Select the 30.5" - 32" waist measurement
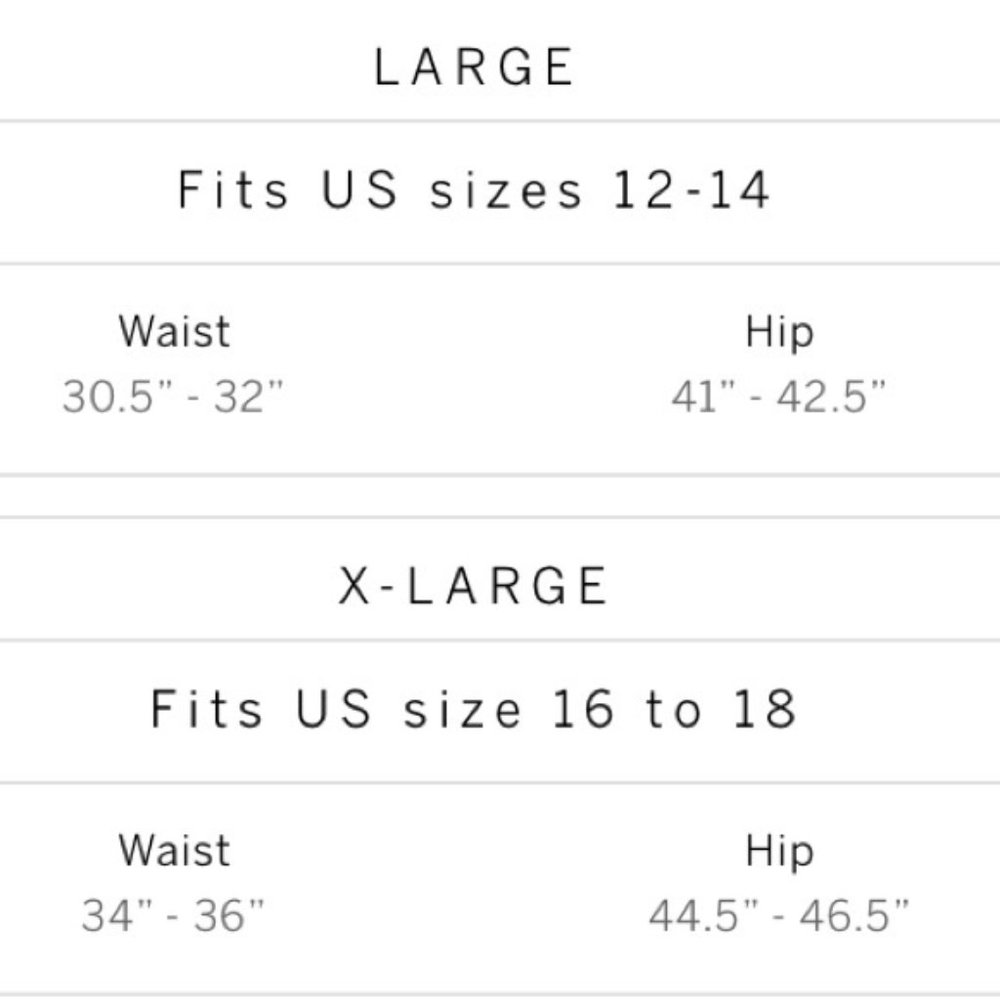 click(174, 397)
